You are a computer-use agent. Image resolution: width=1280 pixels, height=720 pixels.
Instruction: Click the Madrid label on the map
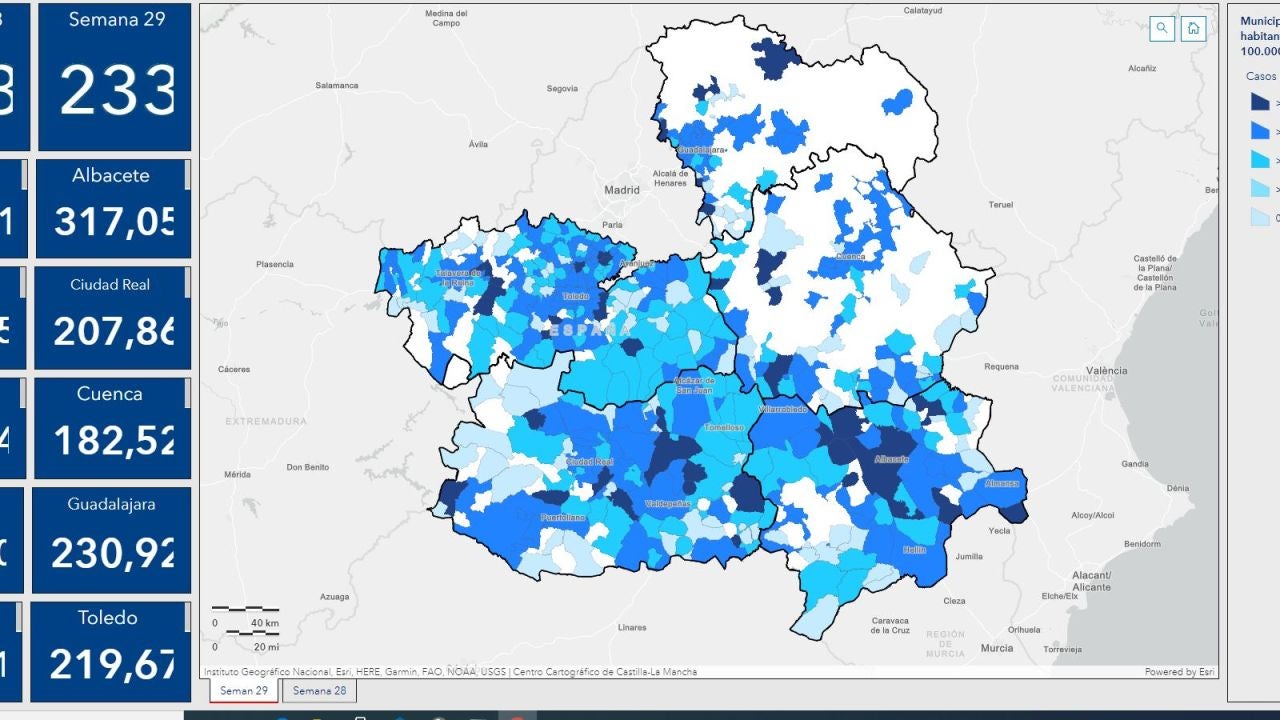(x=621, y=189)
